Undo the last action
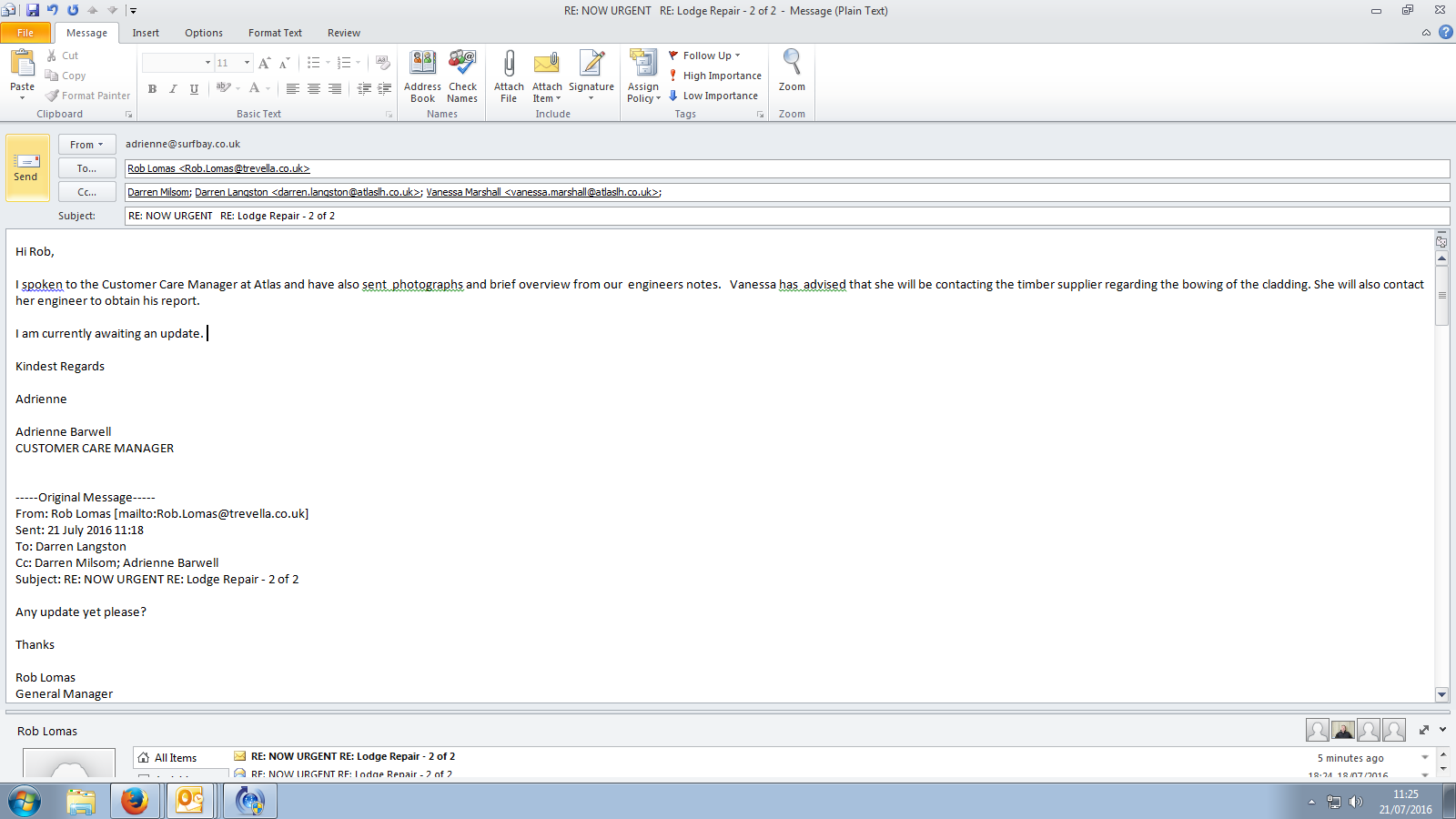This screenshot has width=1456, height=819. pos(53,10)
